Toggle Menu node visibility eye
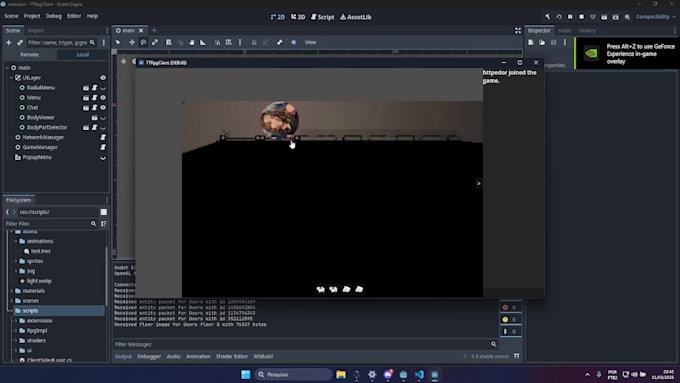The width and height of the screenshot is (680, 383). point(103,98)
